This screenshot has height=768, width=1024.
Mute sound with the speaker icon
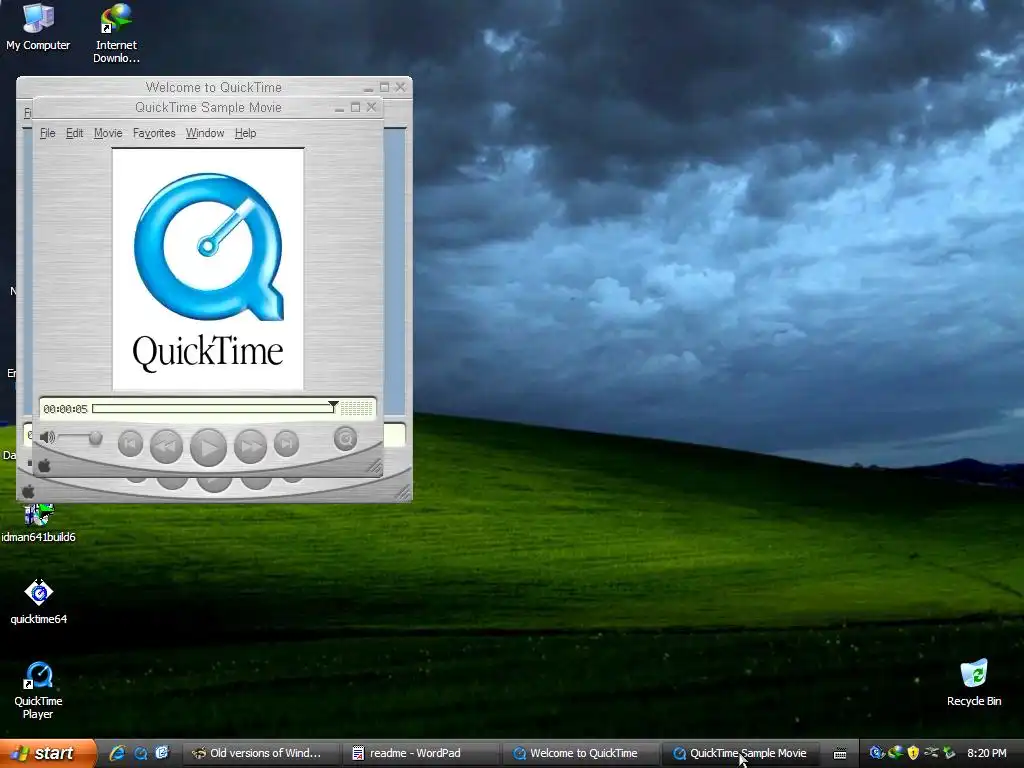pos(47,438)
